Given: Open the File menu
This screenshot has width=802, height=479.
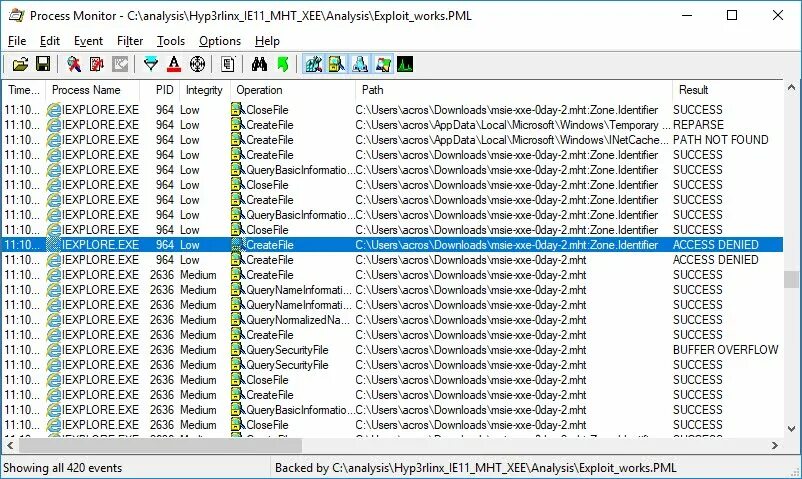Looking at the screenshot, I should click(17, 41).
